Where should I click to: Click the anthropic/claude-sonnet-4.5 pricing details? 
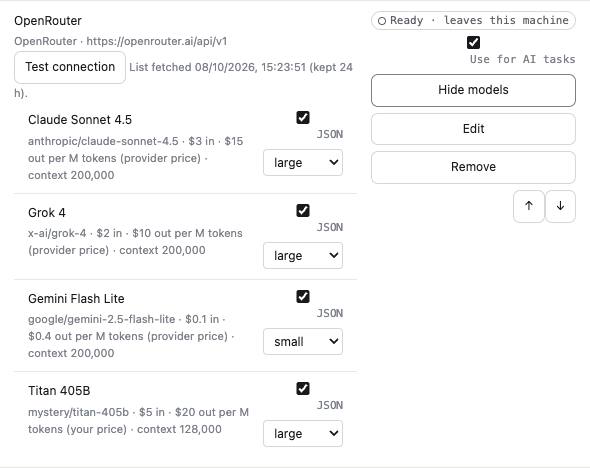point(135,158)
